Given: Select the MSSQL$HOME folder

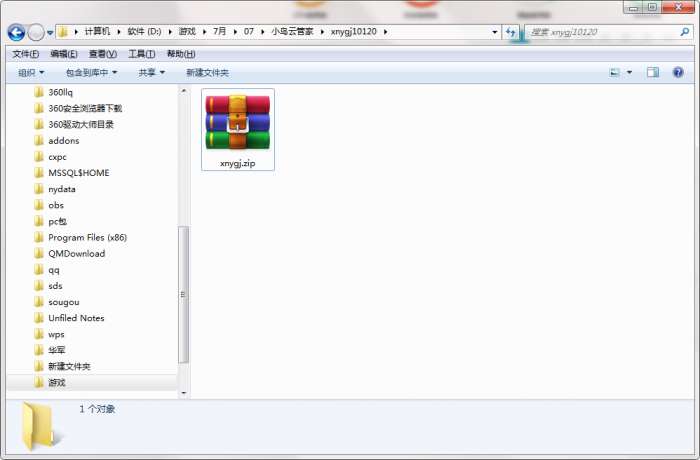Looking at the screenshot, I should coord(79,173).
